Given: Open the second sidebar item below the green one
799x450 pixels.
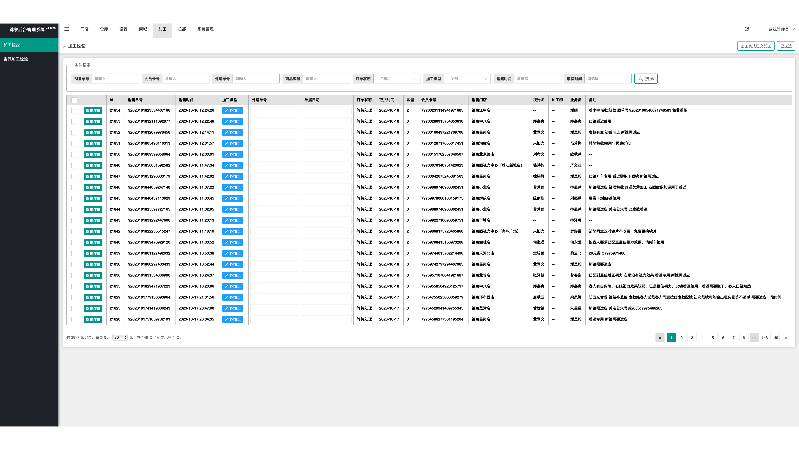Looking at the screenshot, I should coord(29,59).
